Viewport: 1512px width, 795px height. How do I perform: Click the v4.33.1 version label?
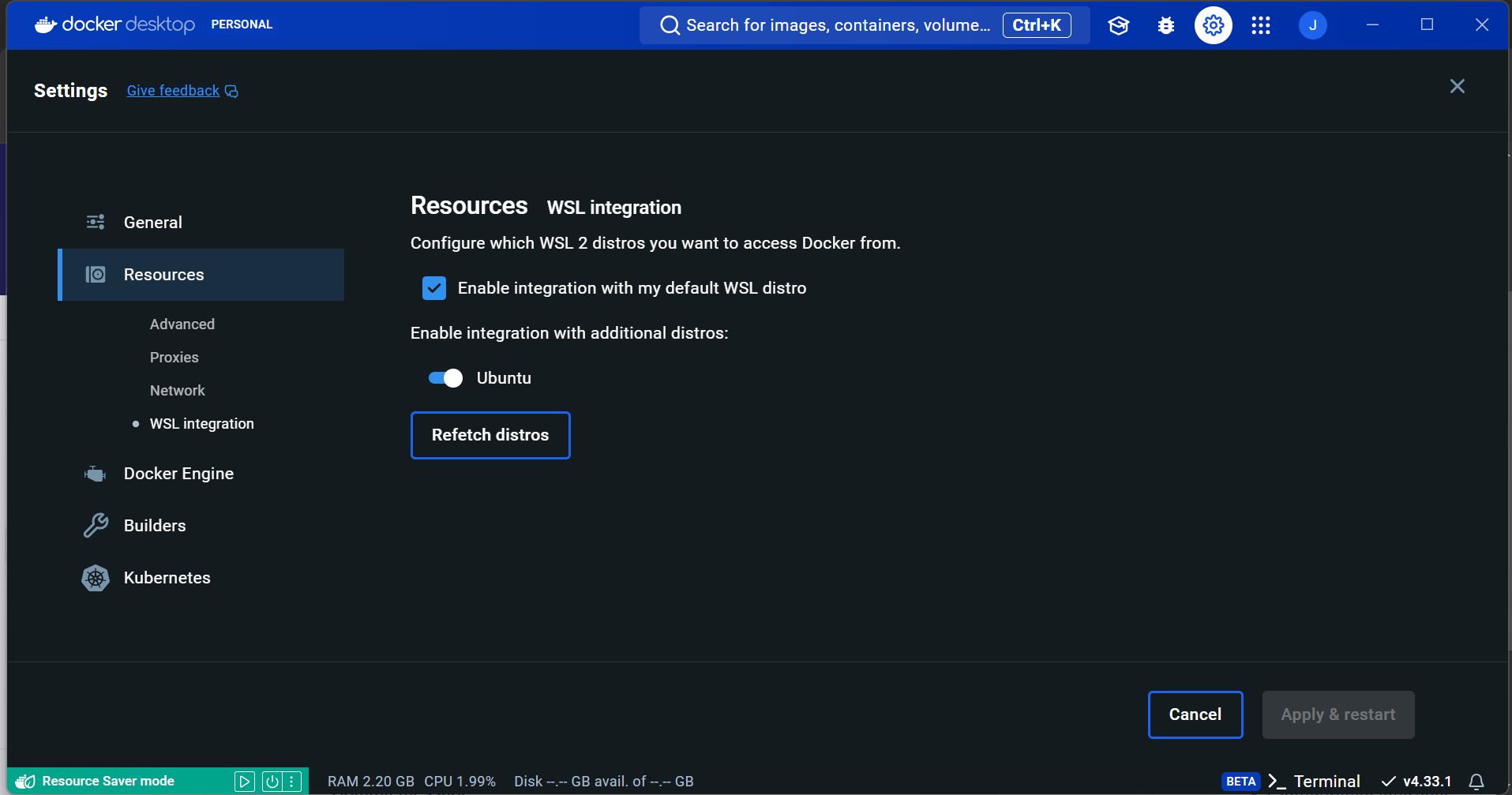pos(1428,782)
